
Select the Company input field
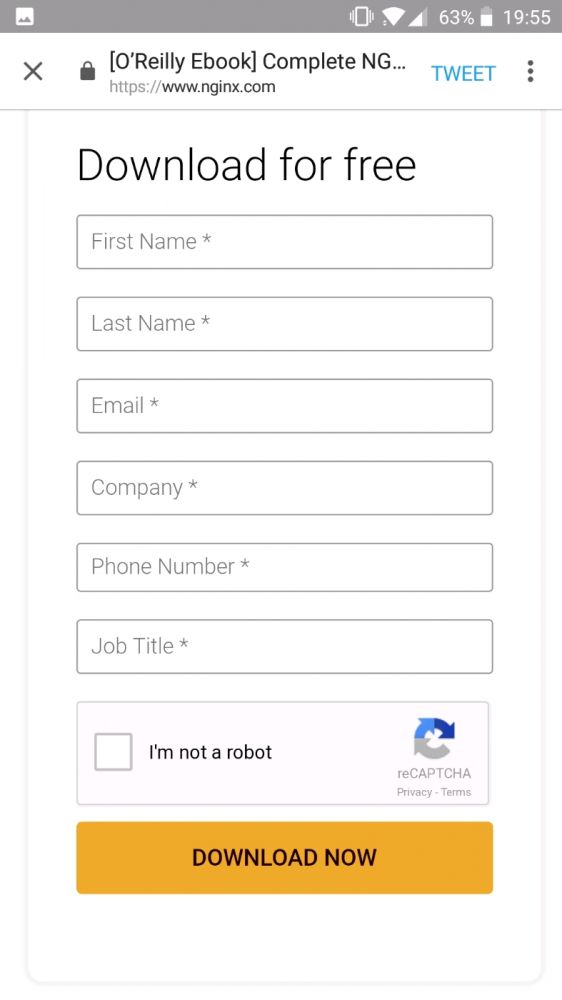pyautogui.click(x=285, y=488)
